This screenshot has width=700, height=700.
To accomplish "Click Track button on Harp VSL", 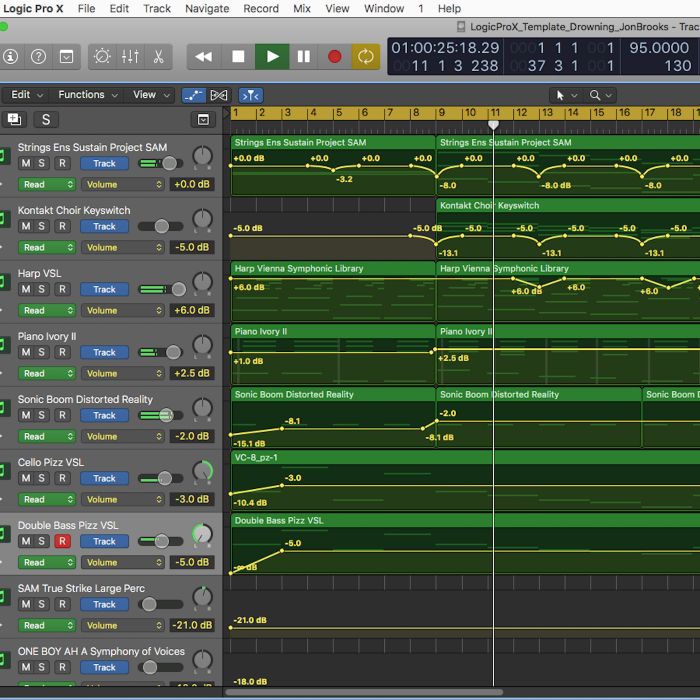I will pos(104,289).
